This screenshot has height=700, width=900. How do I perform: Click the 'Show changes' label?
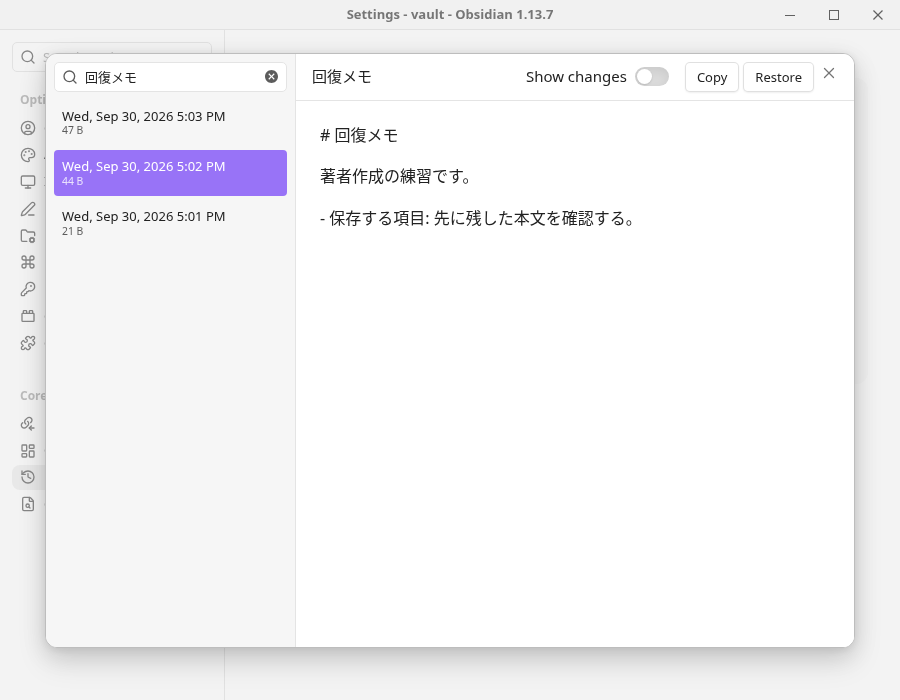pos(576,77)
